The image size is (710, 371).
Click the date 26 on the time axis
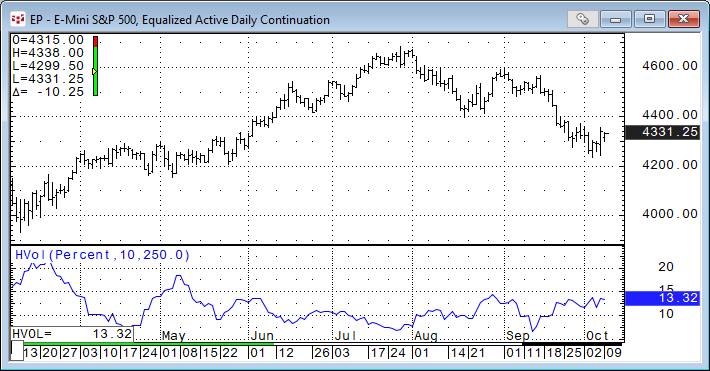click(x=322, y=352)
